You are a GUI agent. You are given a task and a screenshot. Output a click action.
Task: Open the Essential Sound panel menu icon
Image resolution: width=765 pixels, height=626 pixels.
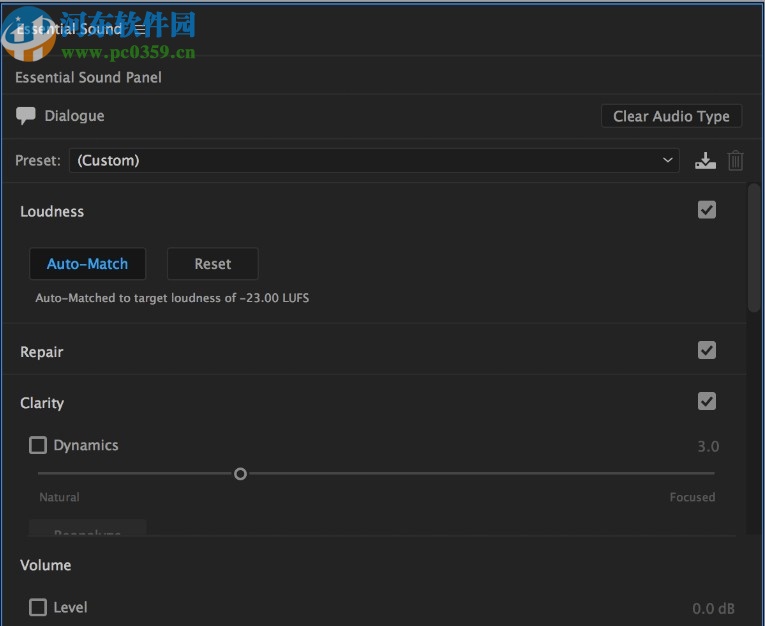click(140, 29)
